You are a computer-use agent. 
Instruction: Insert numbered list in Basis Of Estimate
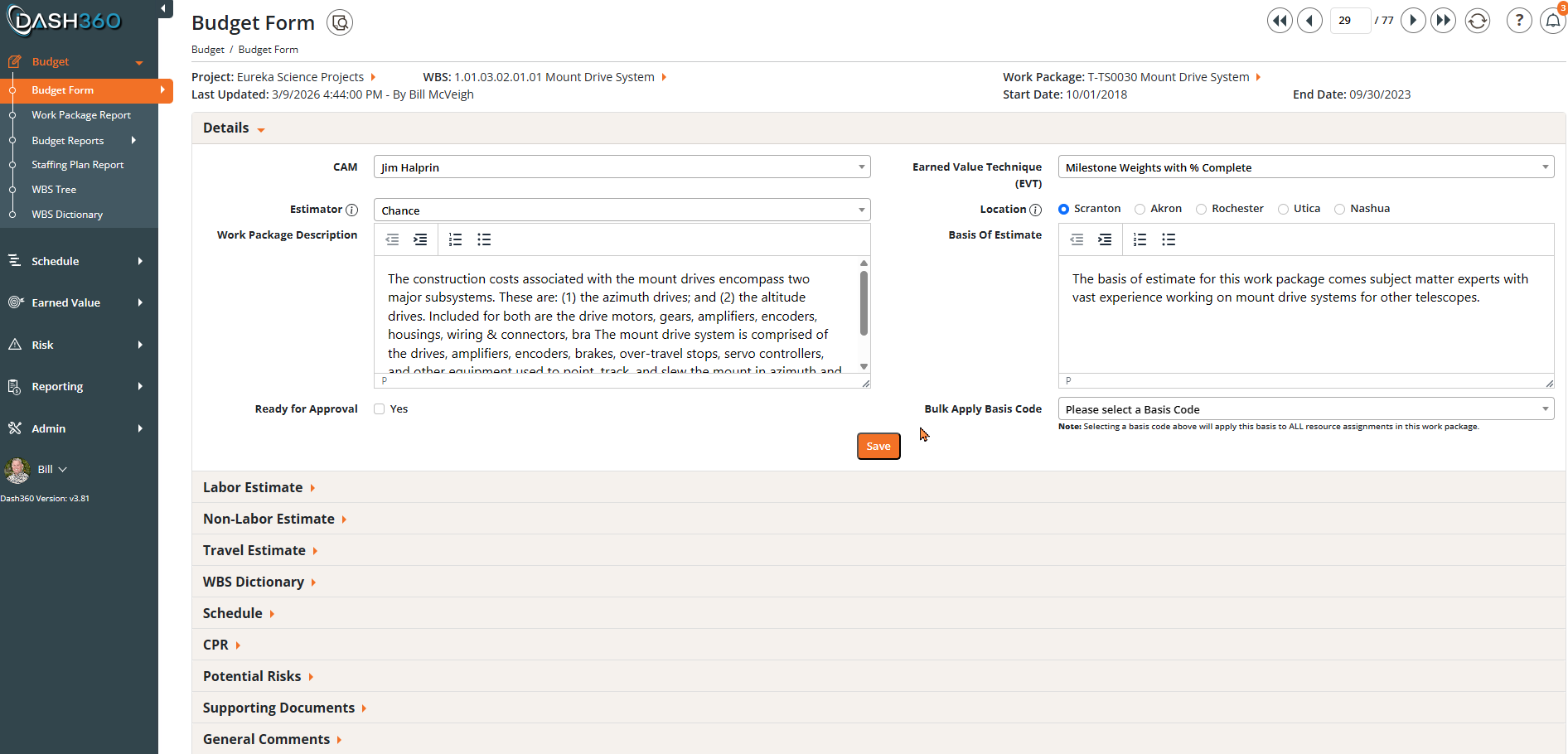point(1140,239)
